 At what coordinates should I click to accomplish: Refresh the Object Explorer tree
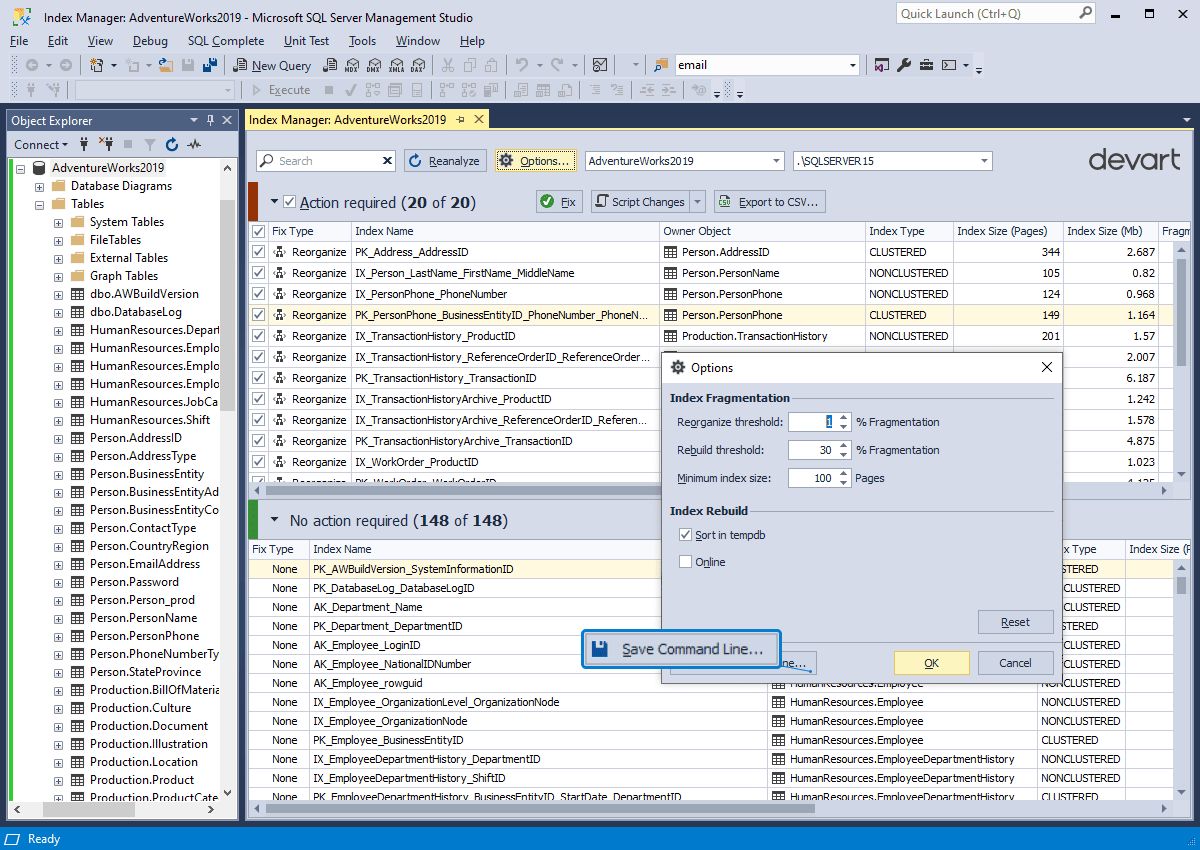coord(170,144)
